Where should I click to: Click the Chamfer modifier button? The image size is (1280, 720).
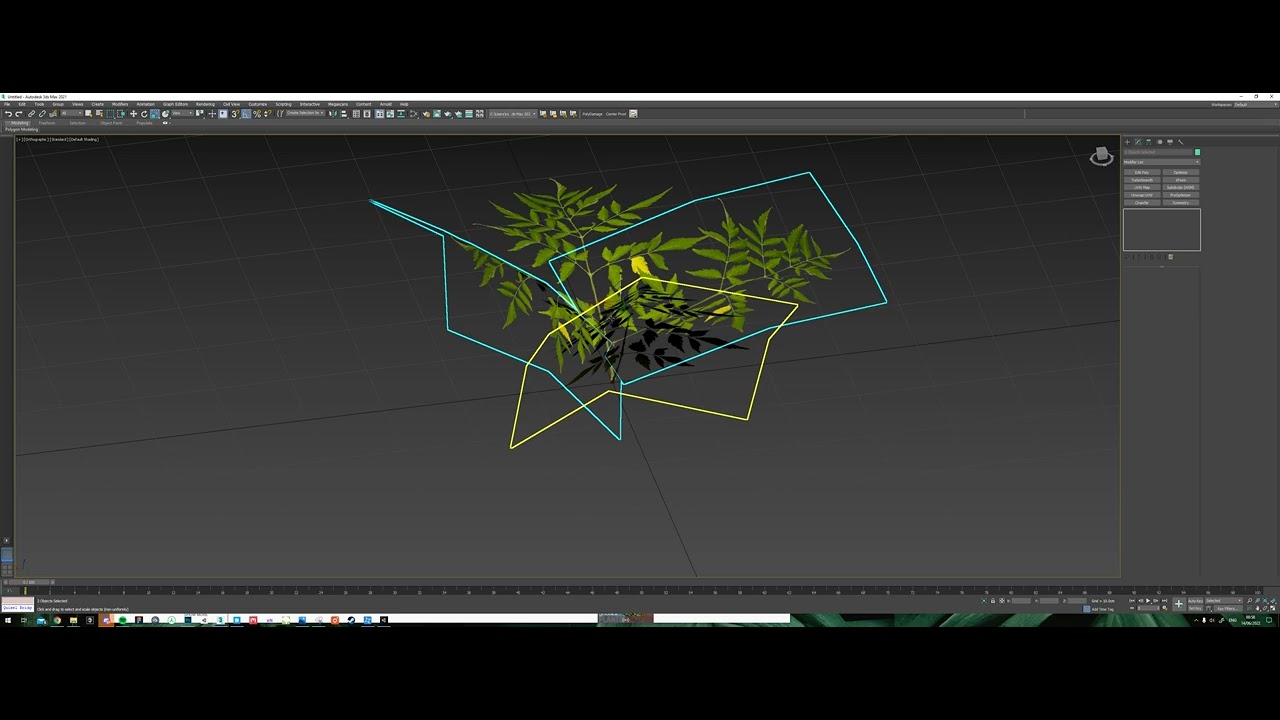(1142, 203)
